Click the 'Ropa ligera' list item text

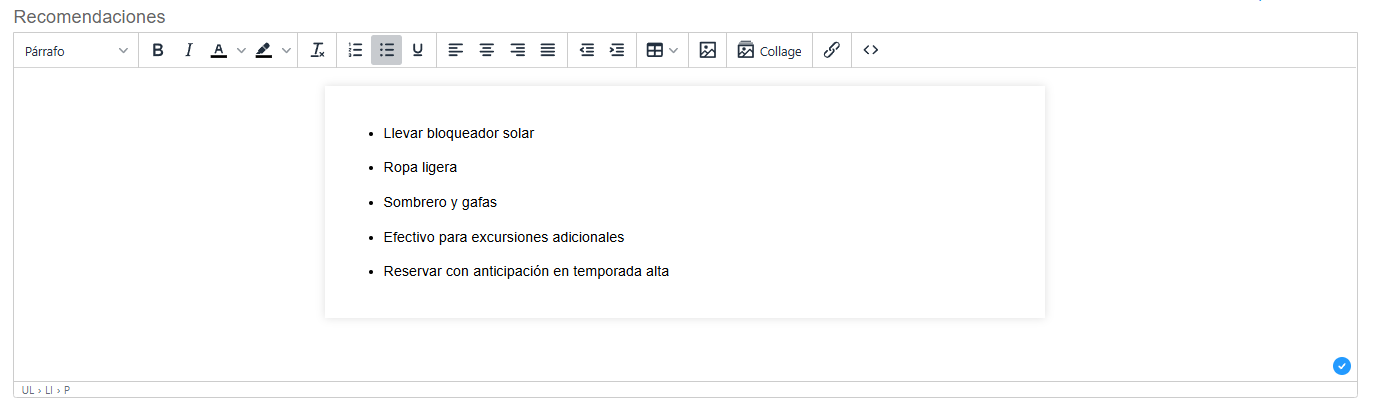[420, 168]
